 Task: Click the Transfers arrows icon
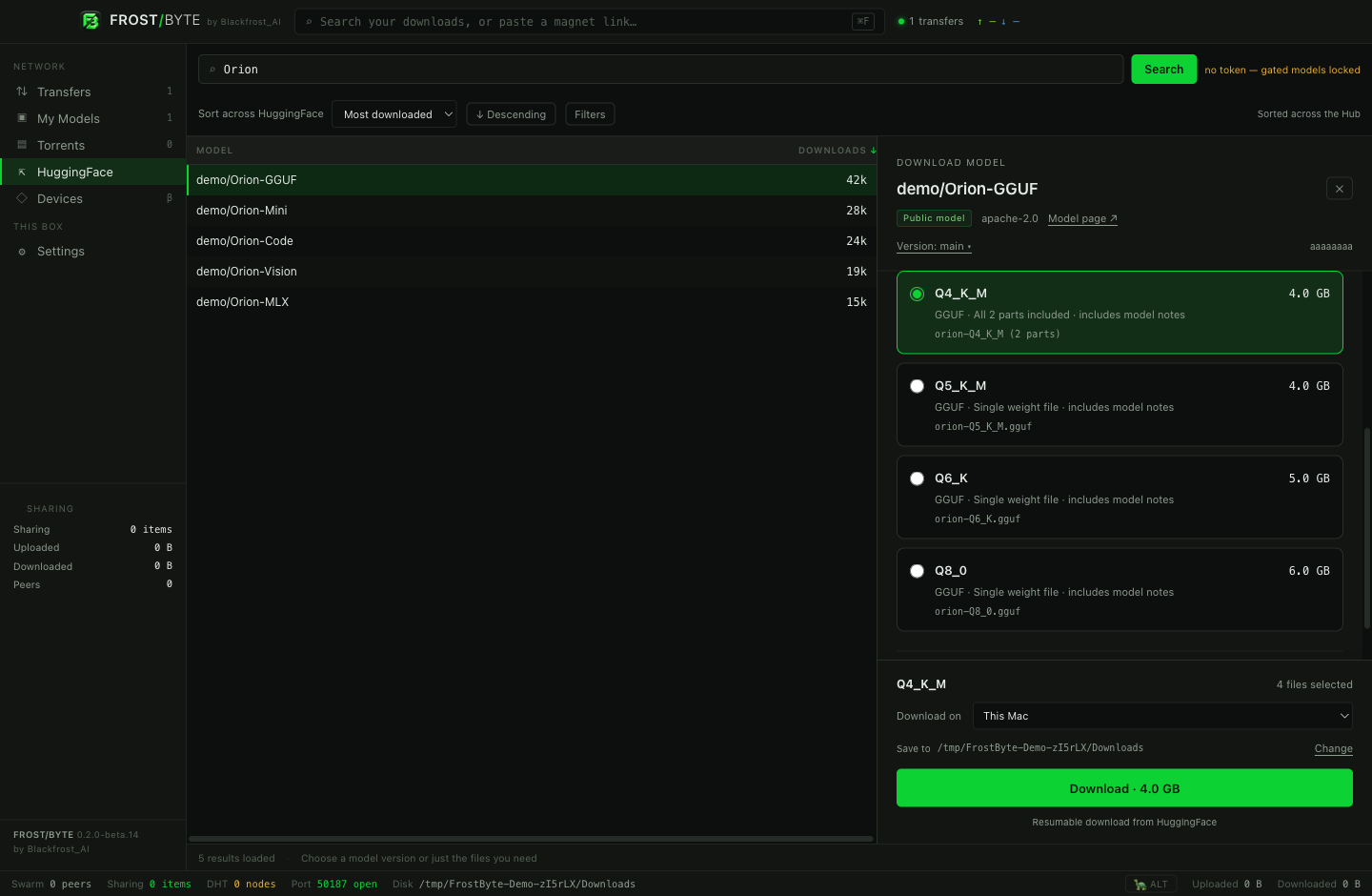tap(22, 92)
